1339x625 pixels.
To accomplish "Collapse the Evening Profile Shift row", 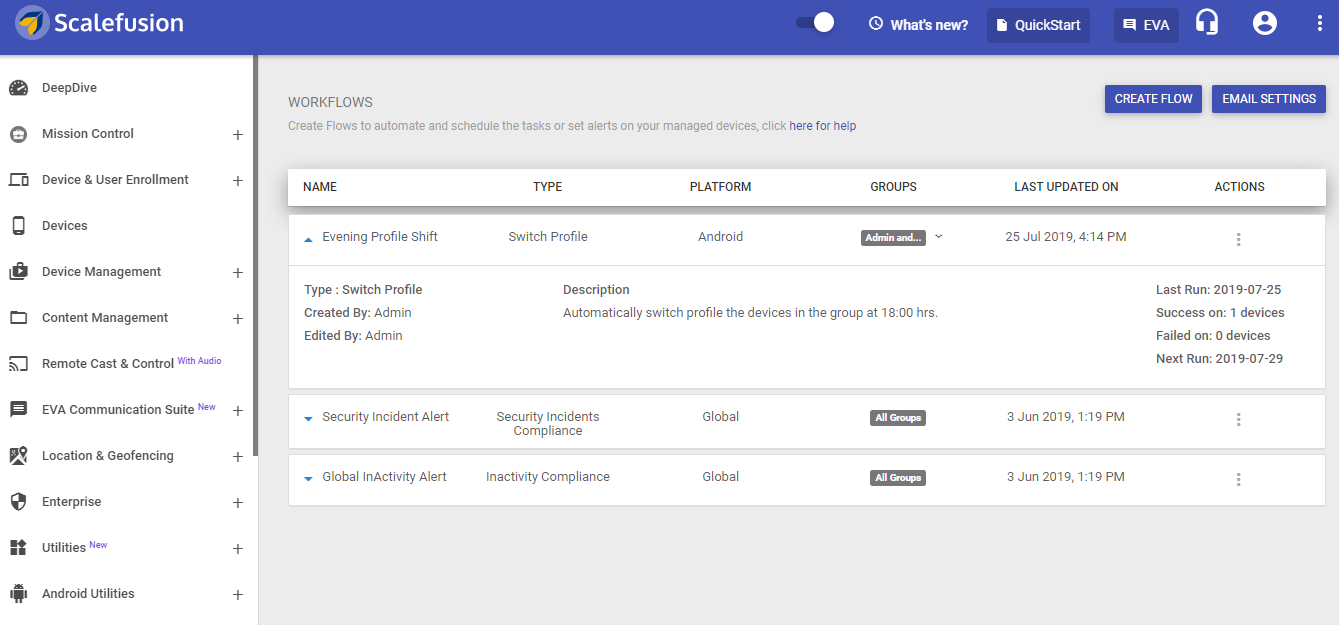I will coord(308,239).
